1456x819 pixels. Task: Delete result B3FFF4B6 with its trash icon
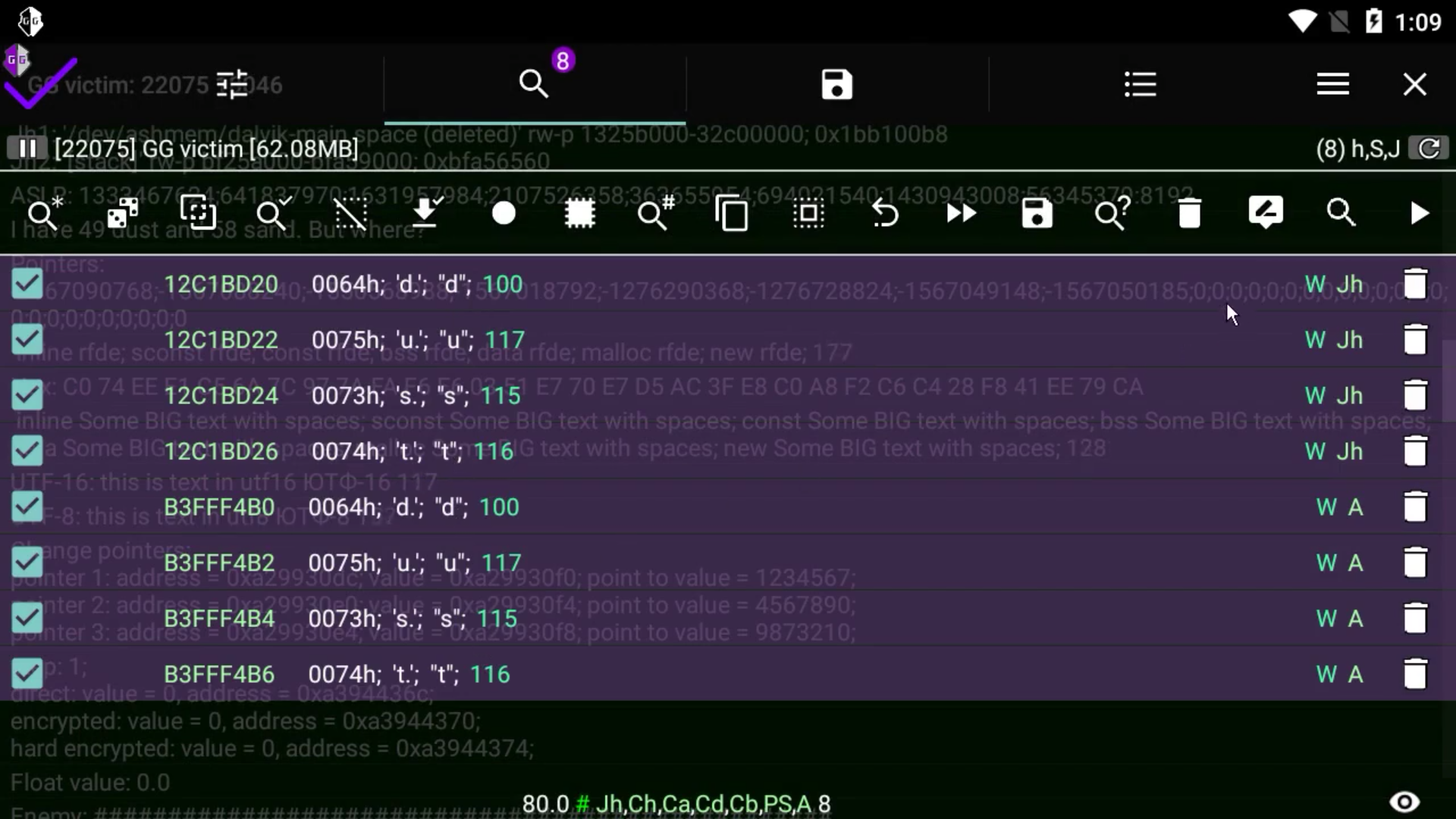1417,673
